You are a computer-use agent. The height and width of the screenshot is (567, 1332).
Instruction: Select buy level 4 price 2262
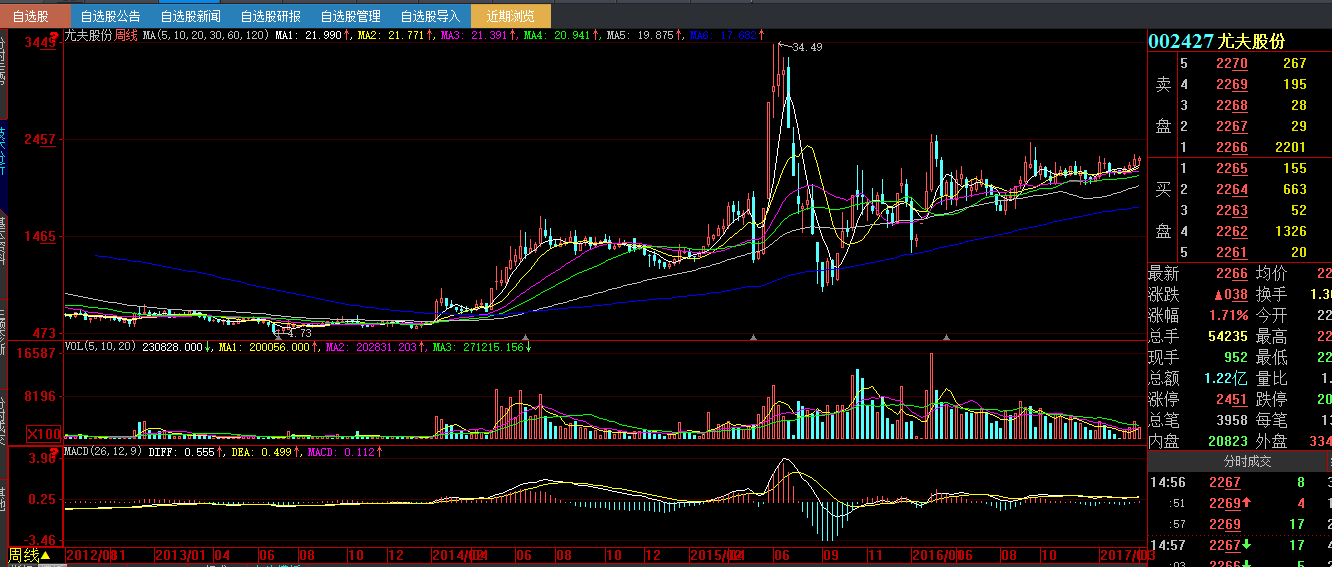click(x=1231, y=231)
